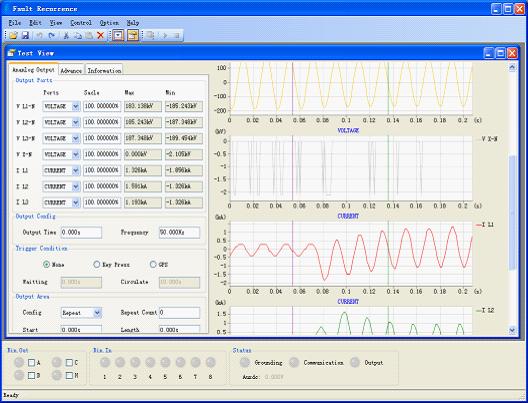Image resolution: width=528 pixels, height=403 pixels.
Task: Click the play output toolbar icon
Action: click(x=165, y=35)
